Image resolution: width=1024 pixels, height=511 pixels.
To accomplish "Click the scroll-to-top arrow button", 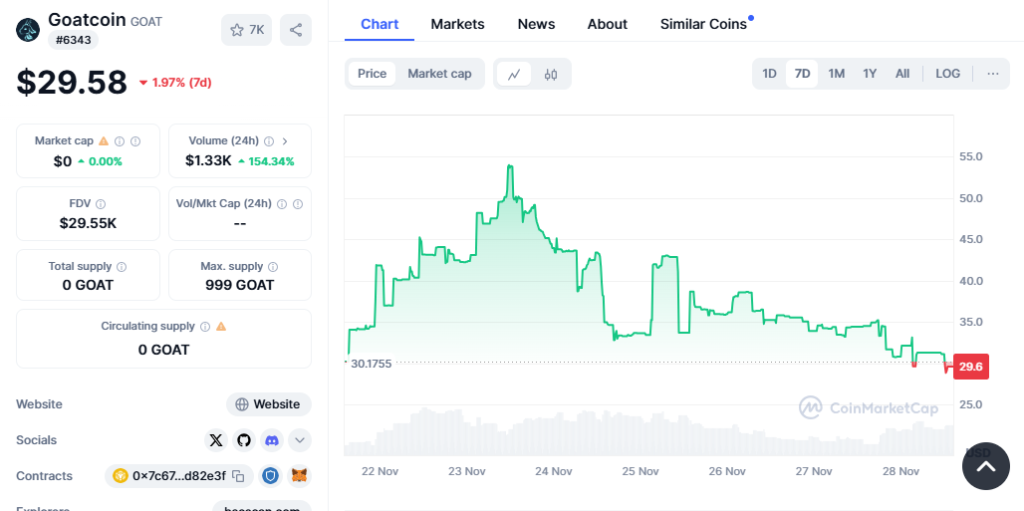I will click(985, 466).
